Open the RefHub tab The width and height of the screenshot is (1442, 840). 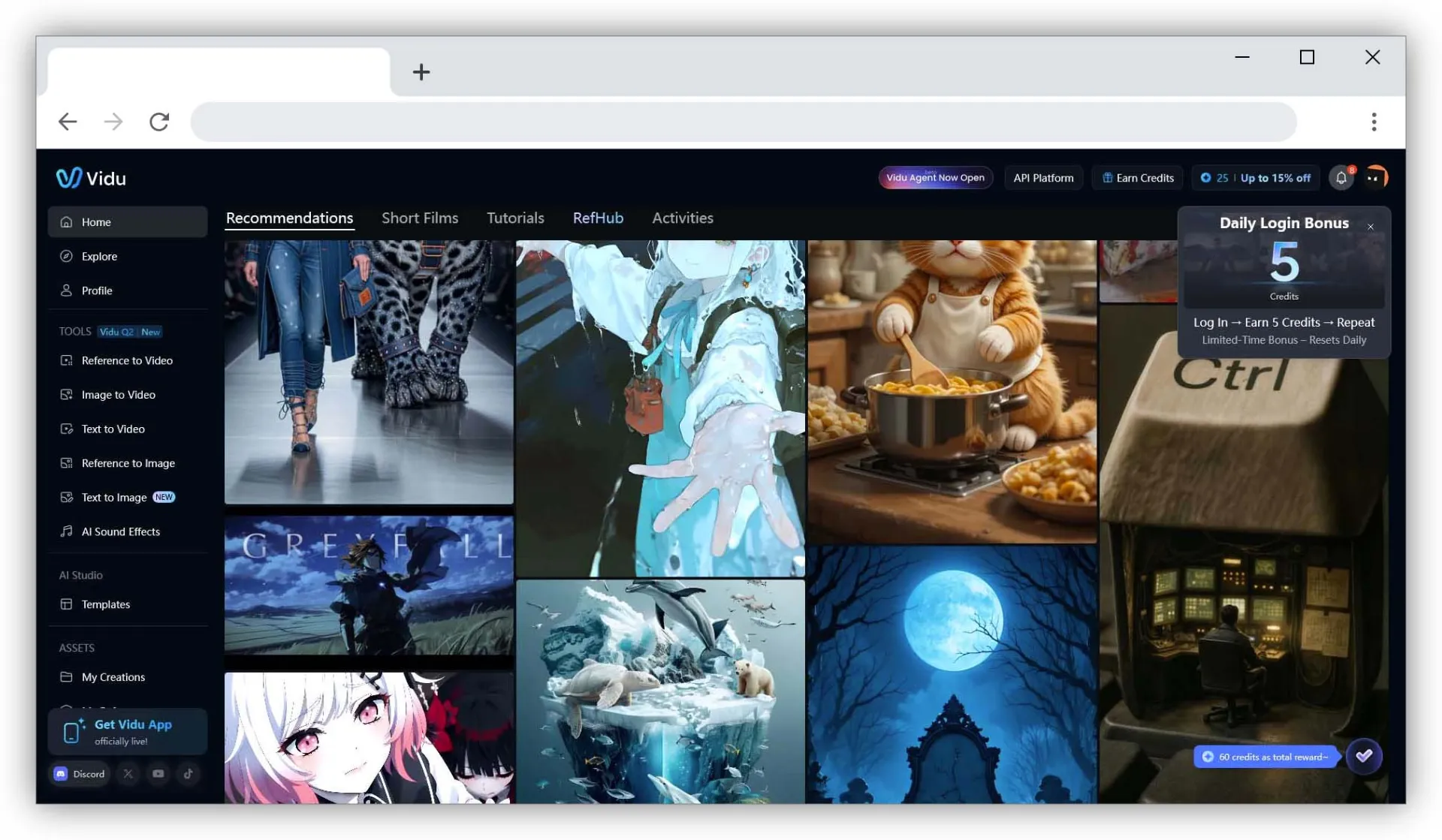[x=598, y=218]
